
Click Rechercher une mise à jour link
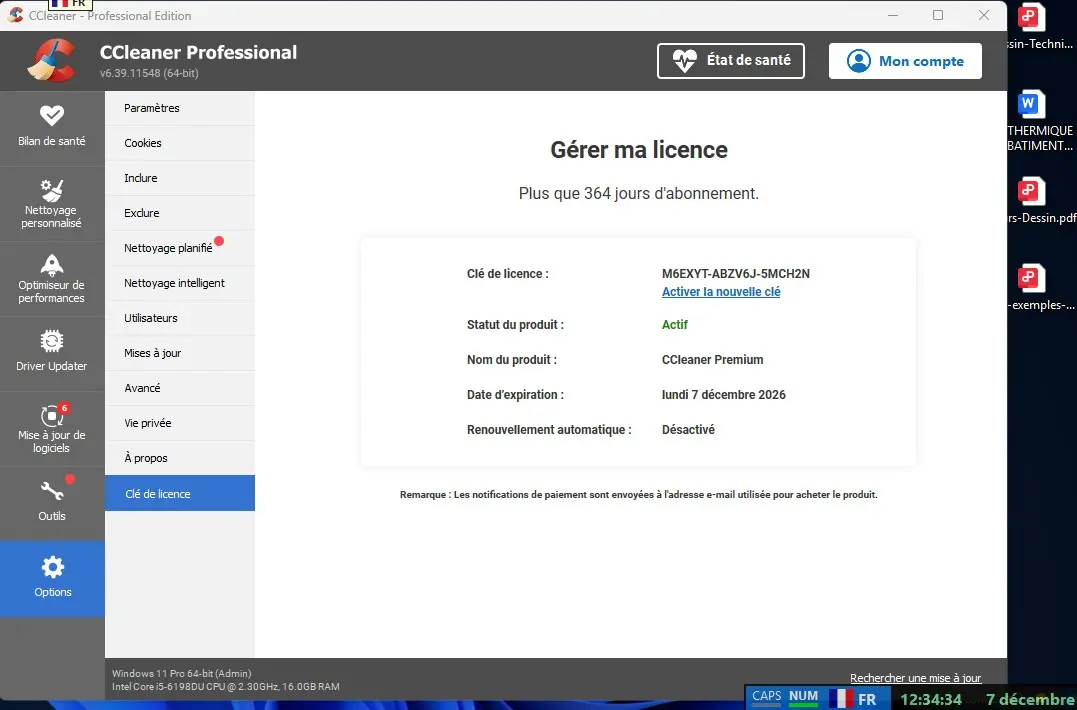point(915,678)
